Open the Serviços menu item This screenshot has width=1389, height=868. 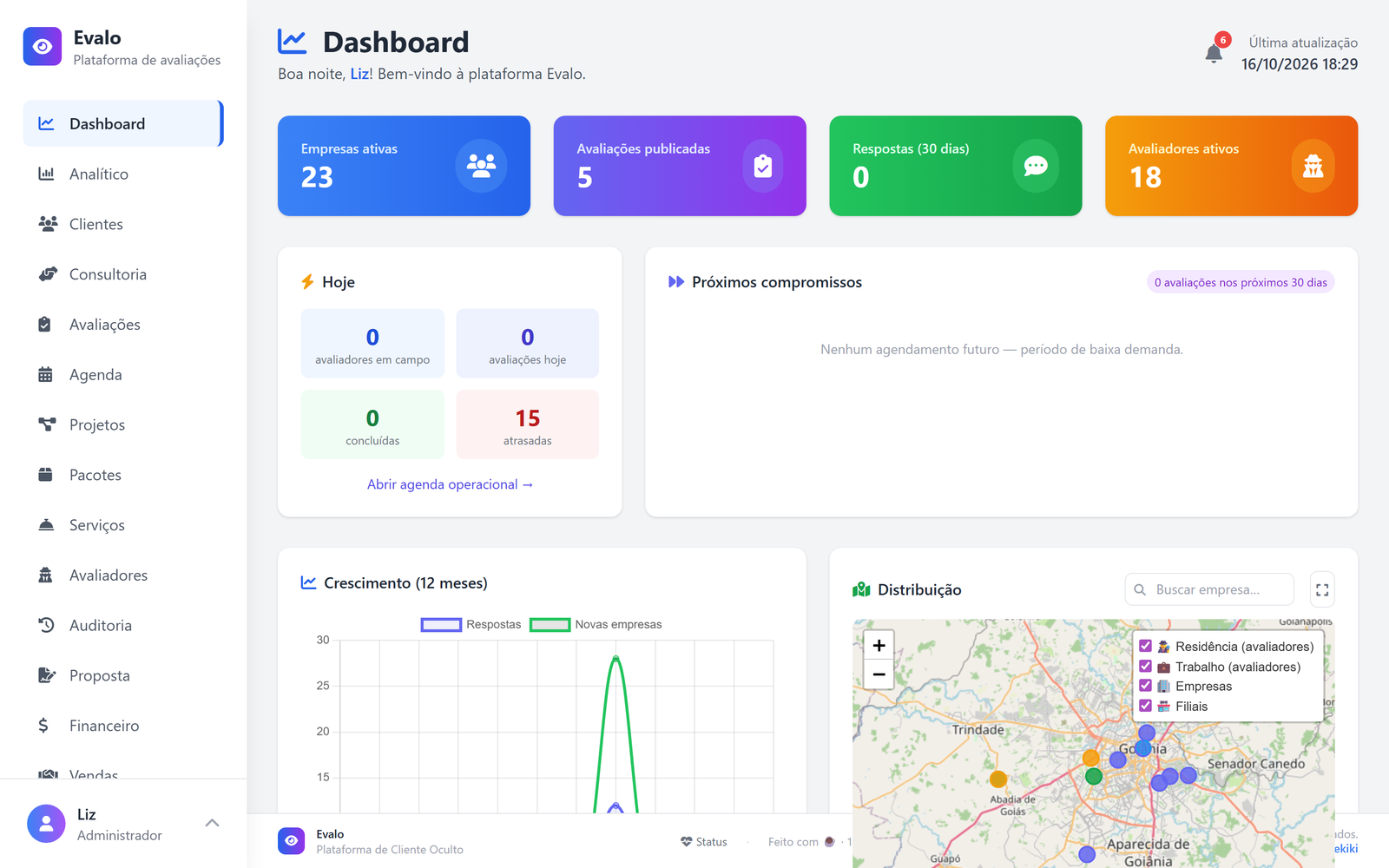click(123, 525)
